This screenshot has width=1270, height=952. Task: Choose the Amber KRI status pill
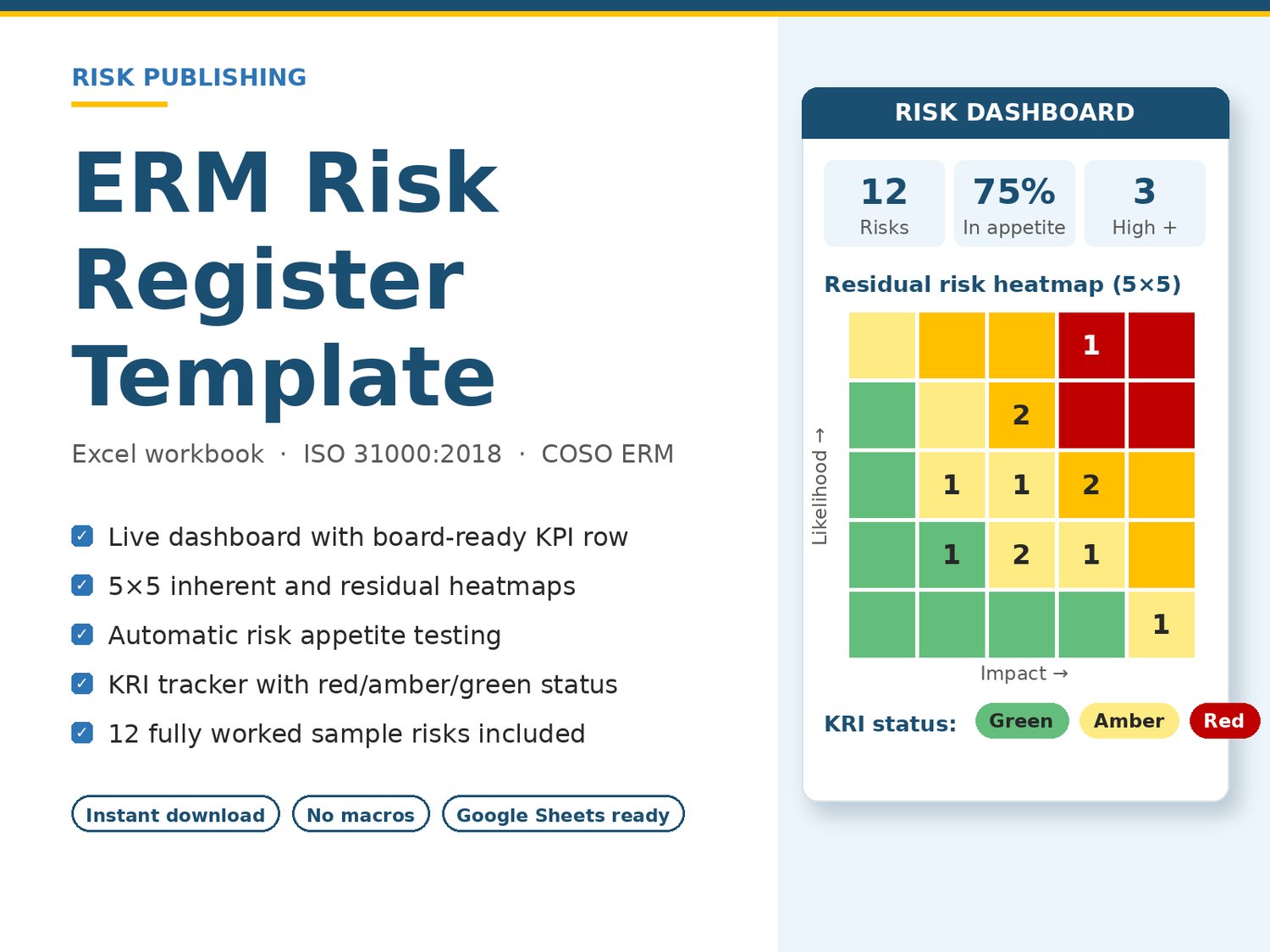click(1129, 721)
